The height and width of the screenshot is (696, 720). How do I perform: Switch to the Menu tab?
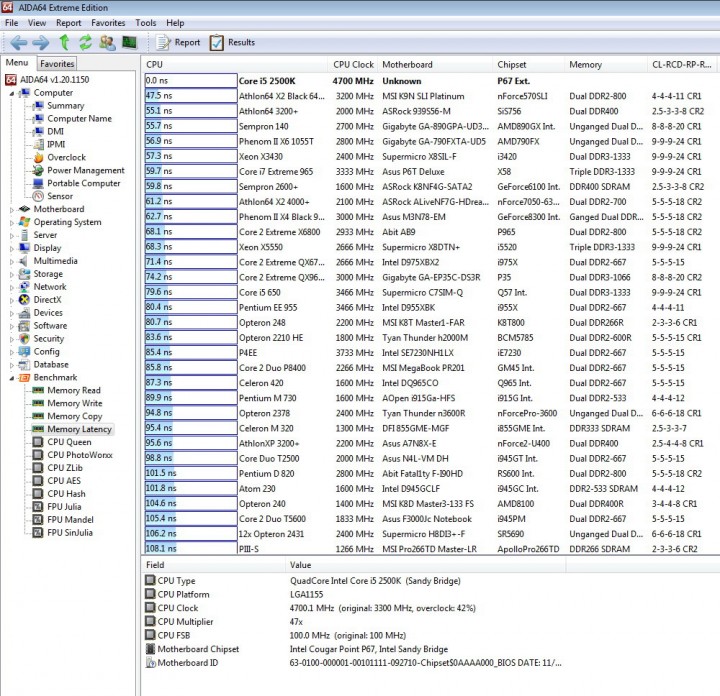tap(17, 62)
